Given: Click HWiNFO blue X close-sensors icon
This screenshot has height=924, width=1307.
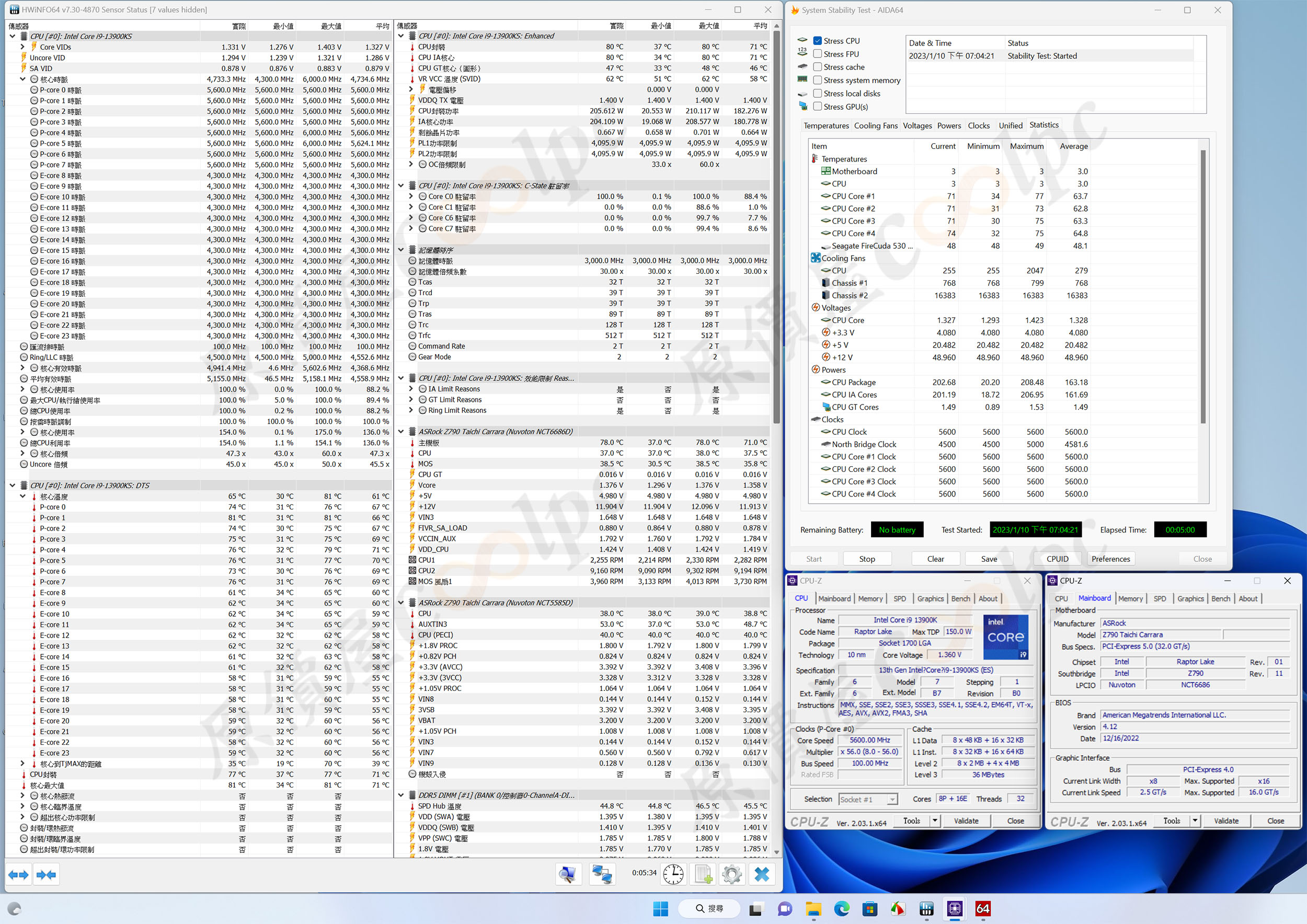Looking at the screenshot, I should [762, 874].
